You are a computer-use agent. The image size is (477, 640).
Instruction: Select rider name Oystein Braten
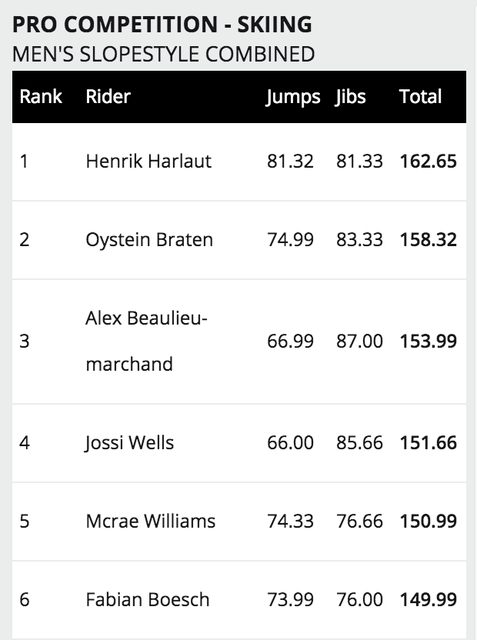[x=149, y=240]
